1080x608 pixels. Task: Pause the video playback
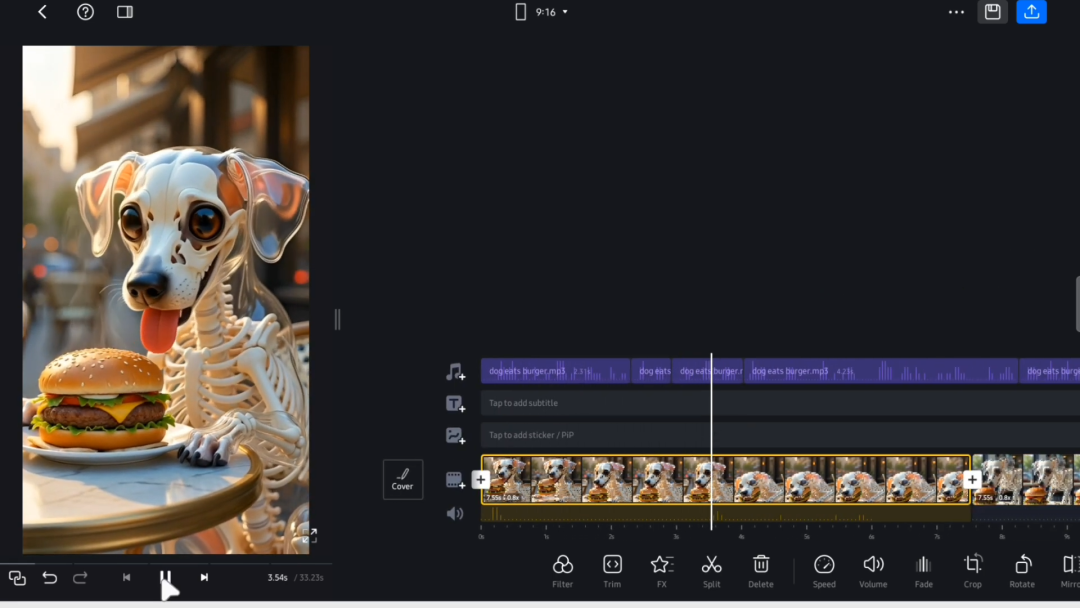tap(166, 577)
